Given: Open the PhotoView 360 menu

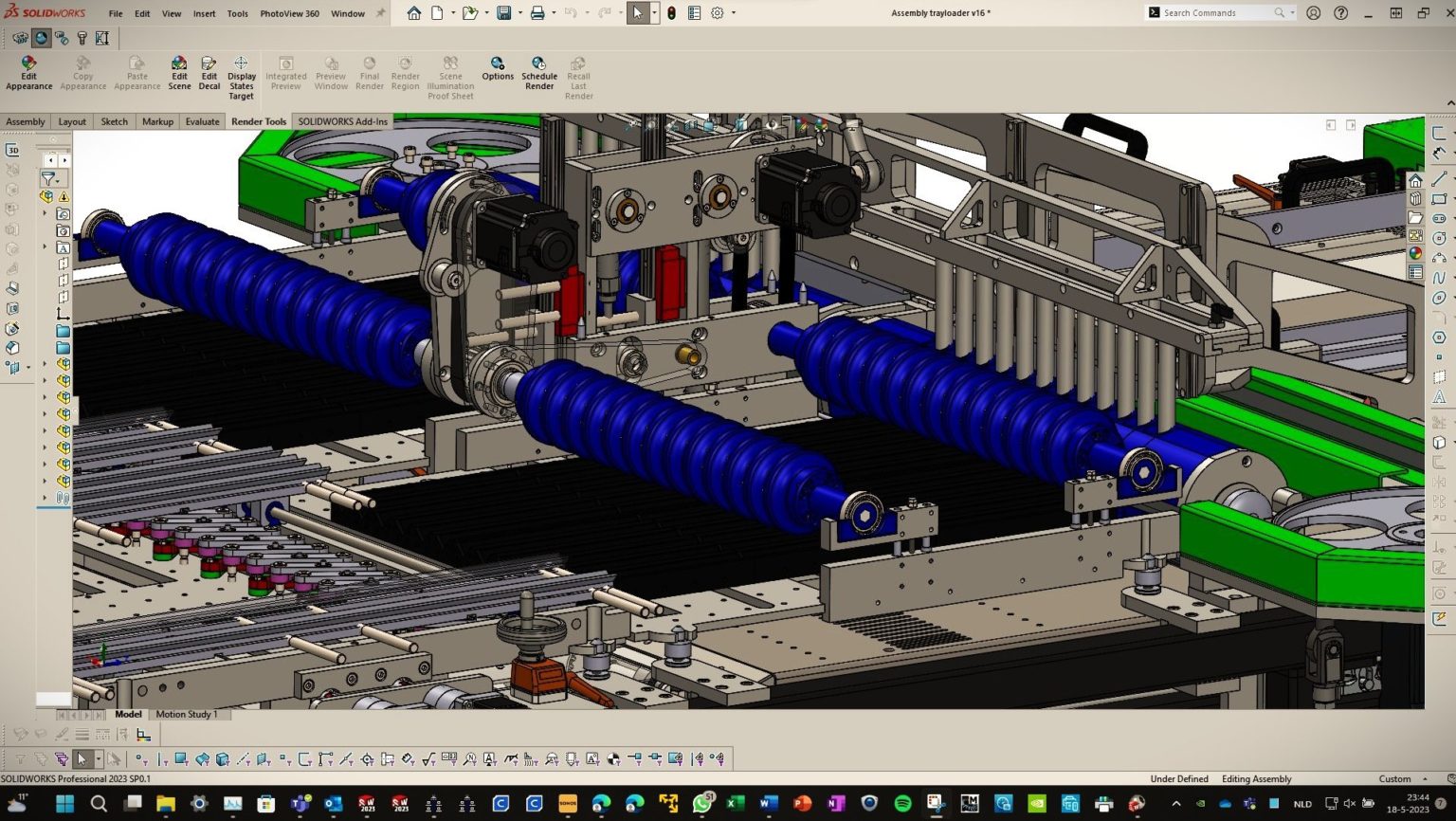Looking at the screenshot, I should pos(288,12).
